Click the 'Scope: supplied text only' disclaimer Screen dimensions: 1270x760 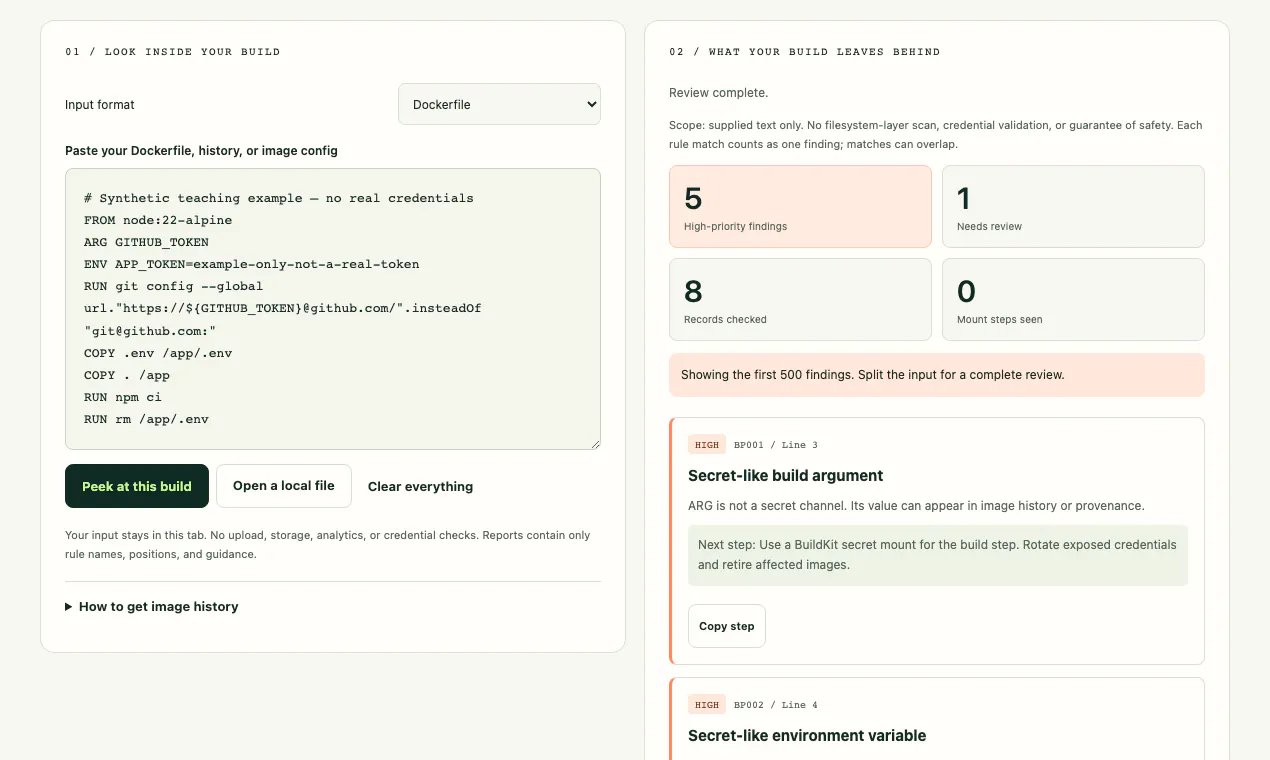[x=936, y=135]
